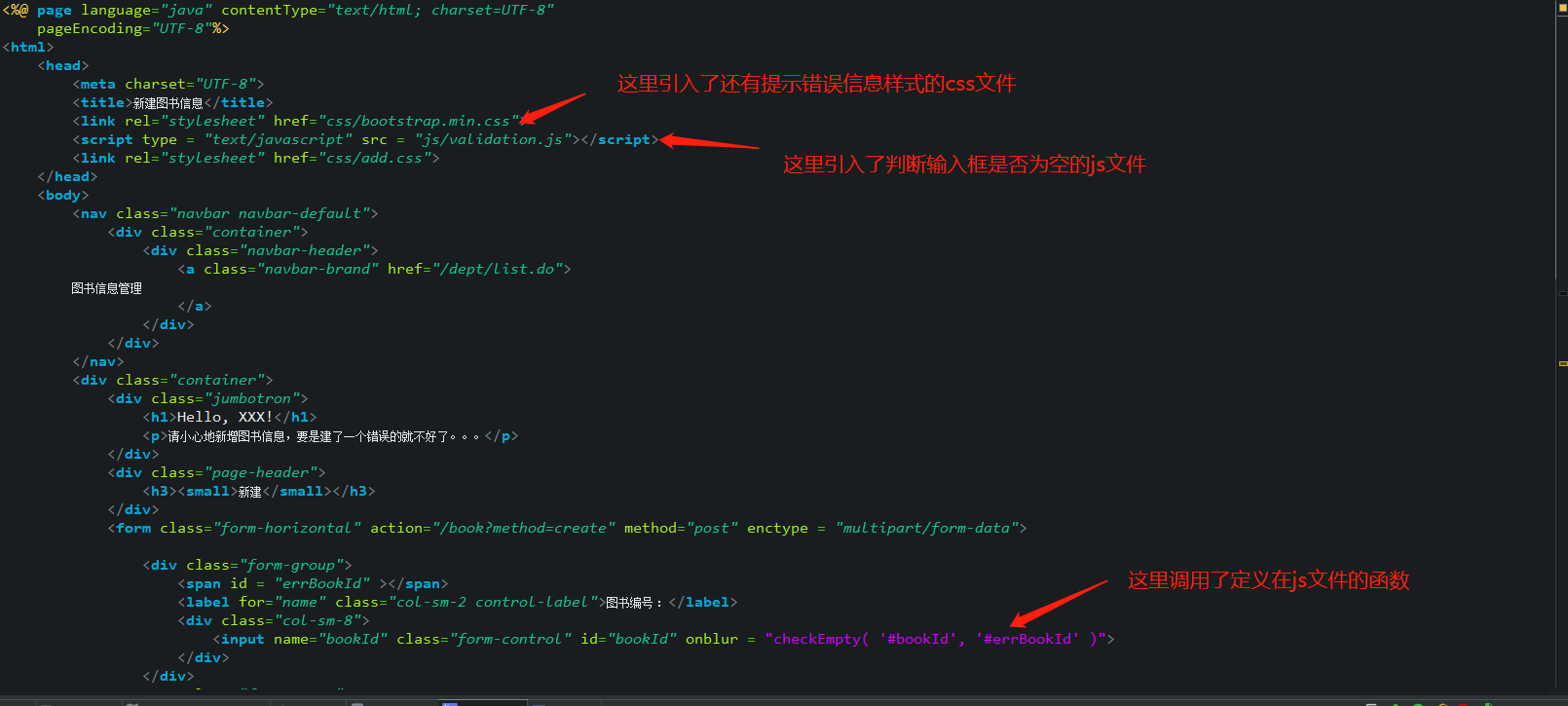Click the "multipart/form-data" enctype value

pyautogui.click(x=927, y=528)
